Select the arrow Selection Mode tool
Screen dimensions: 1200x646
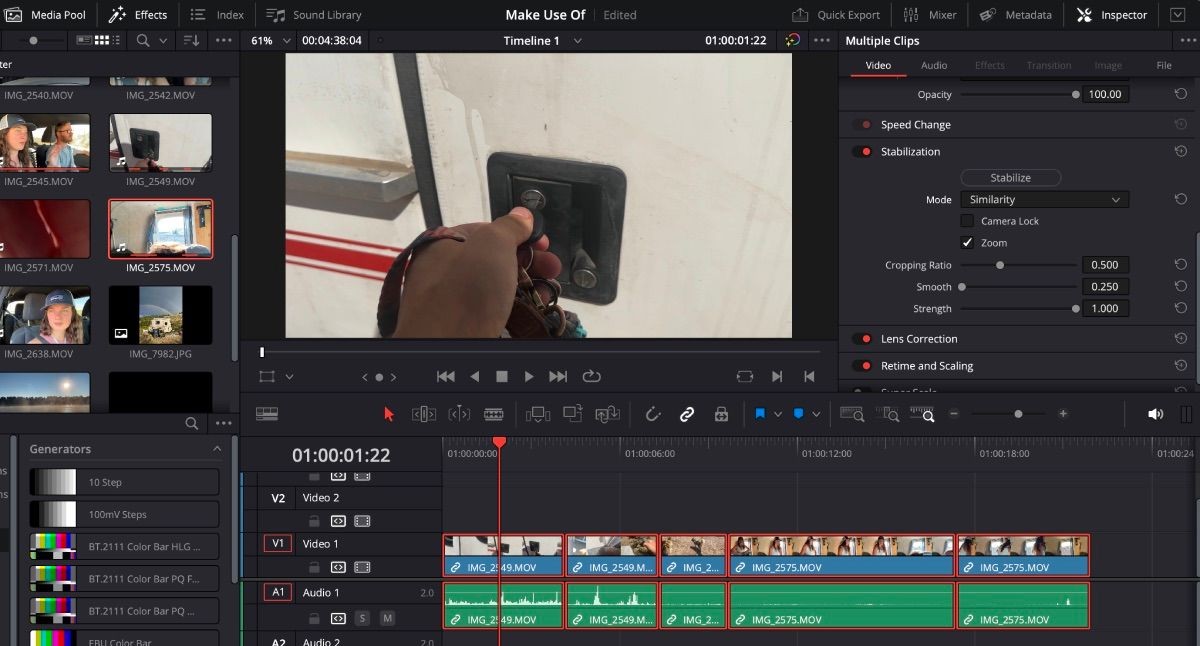(390, 414)
